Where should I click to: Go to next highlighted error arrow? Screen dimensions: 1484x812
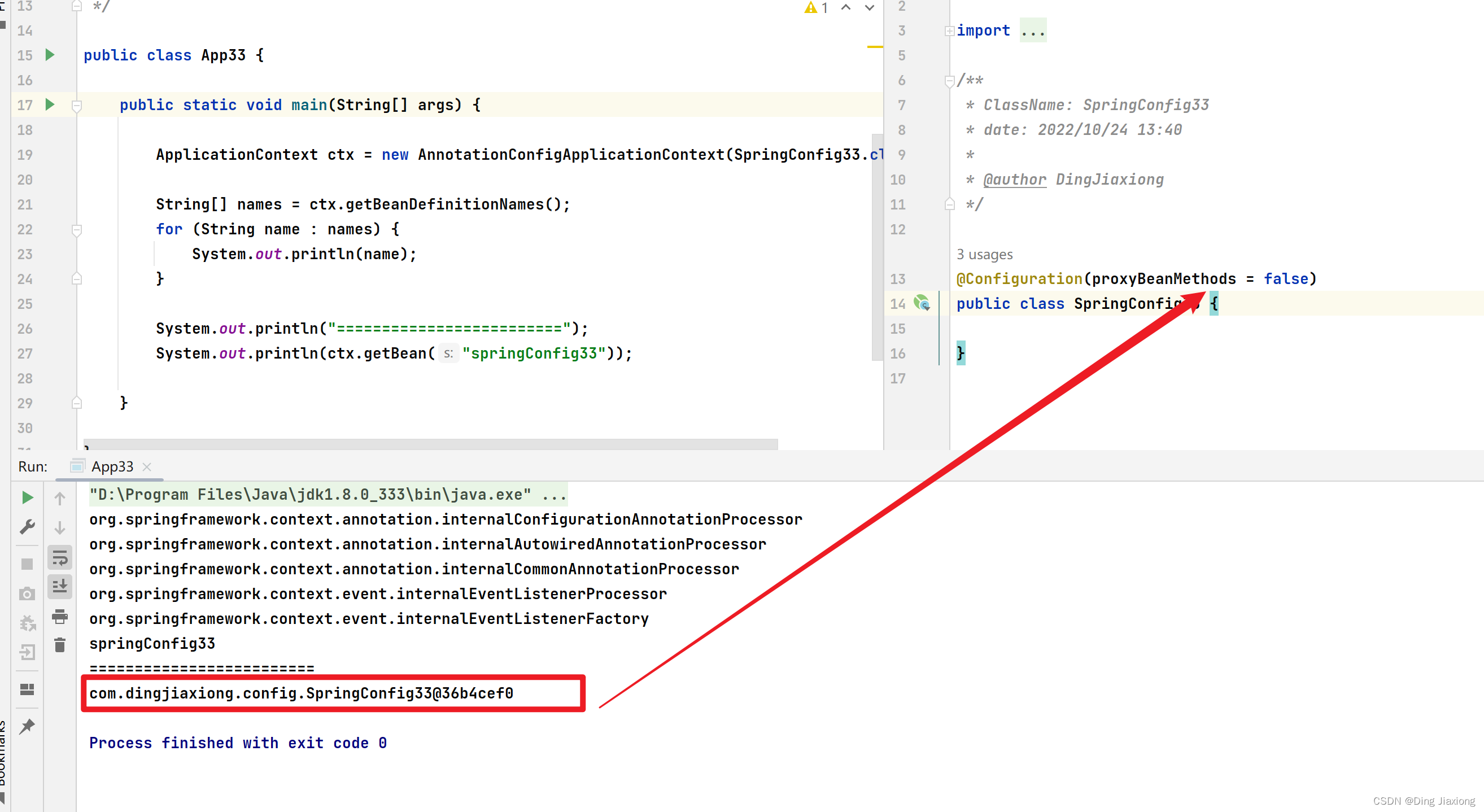870,7
